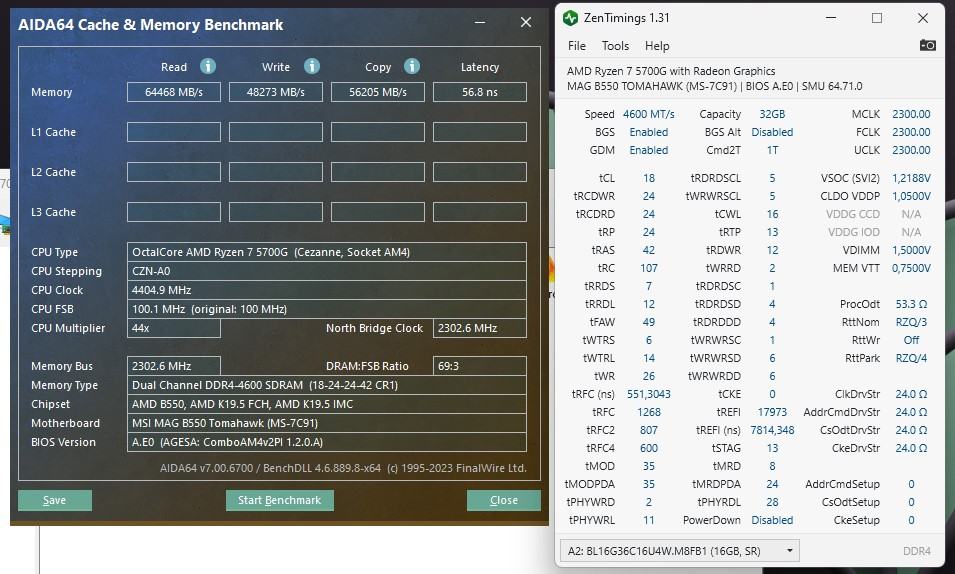Minimize the AIDA64 benchmark window
This screenshot has width=955, height=574.
point(480,23)
